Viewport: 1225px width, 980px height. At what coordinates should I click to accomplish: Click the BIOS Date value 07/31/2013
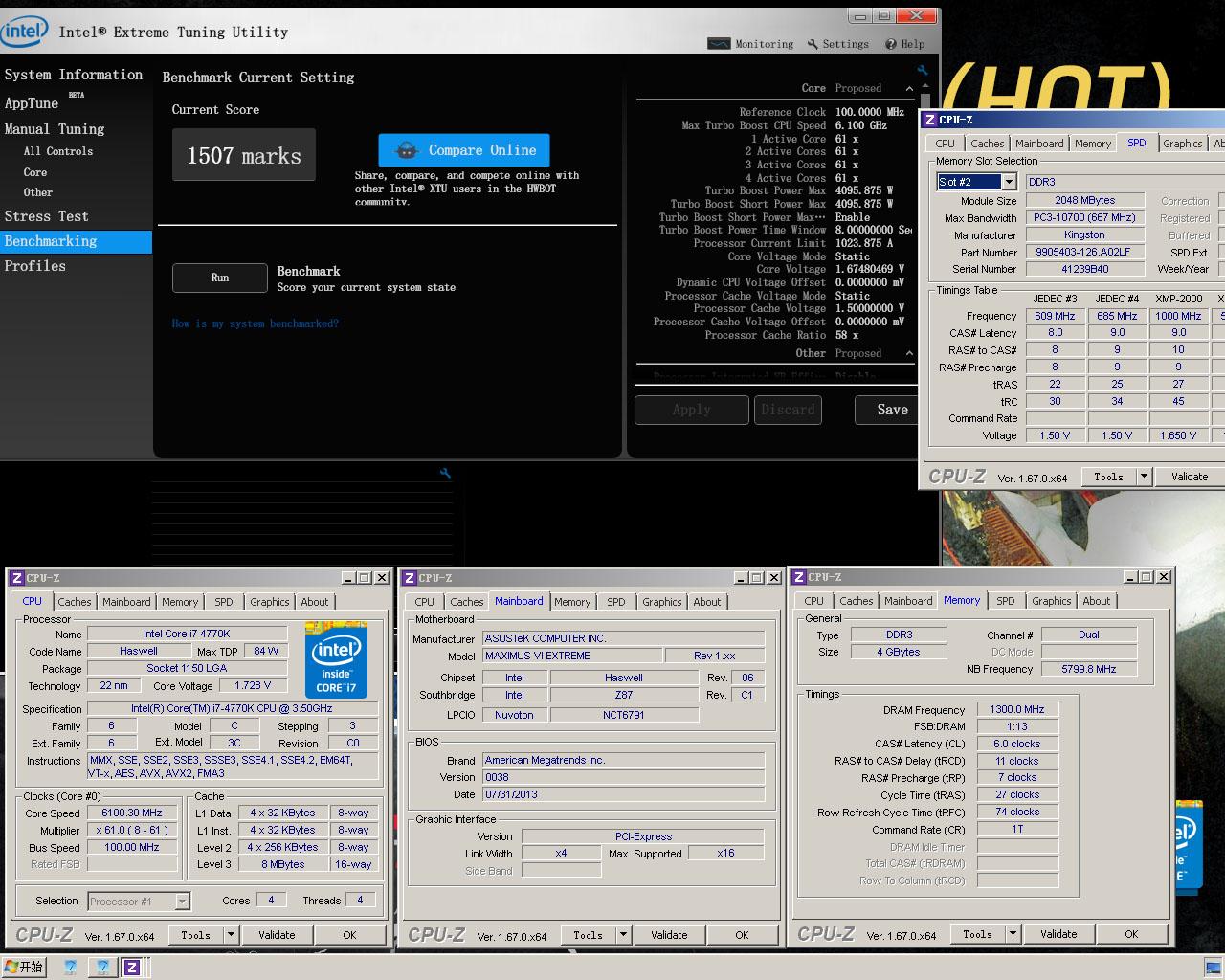[x=623, y=794]
